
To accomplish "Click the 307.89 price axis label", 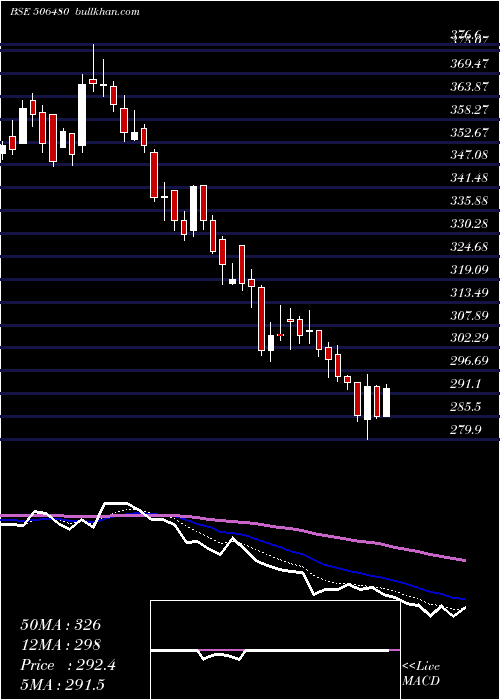I will click(469, 316).
